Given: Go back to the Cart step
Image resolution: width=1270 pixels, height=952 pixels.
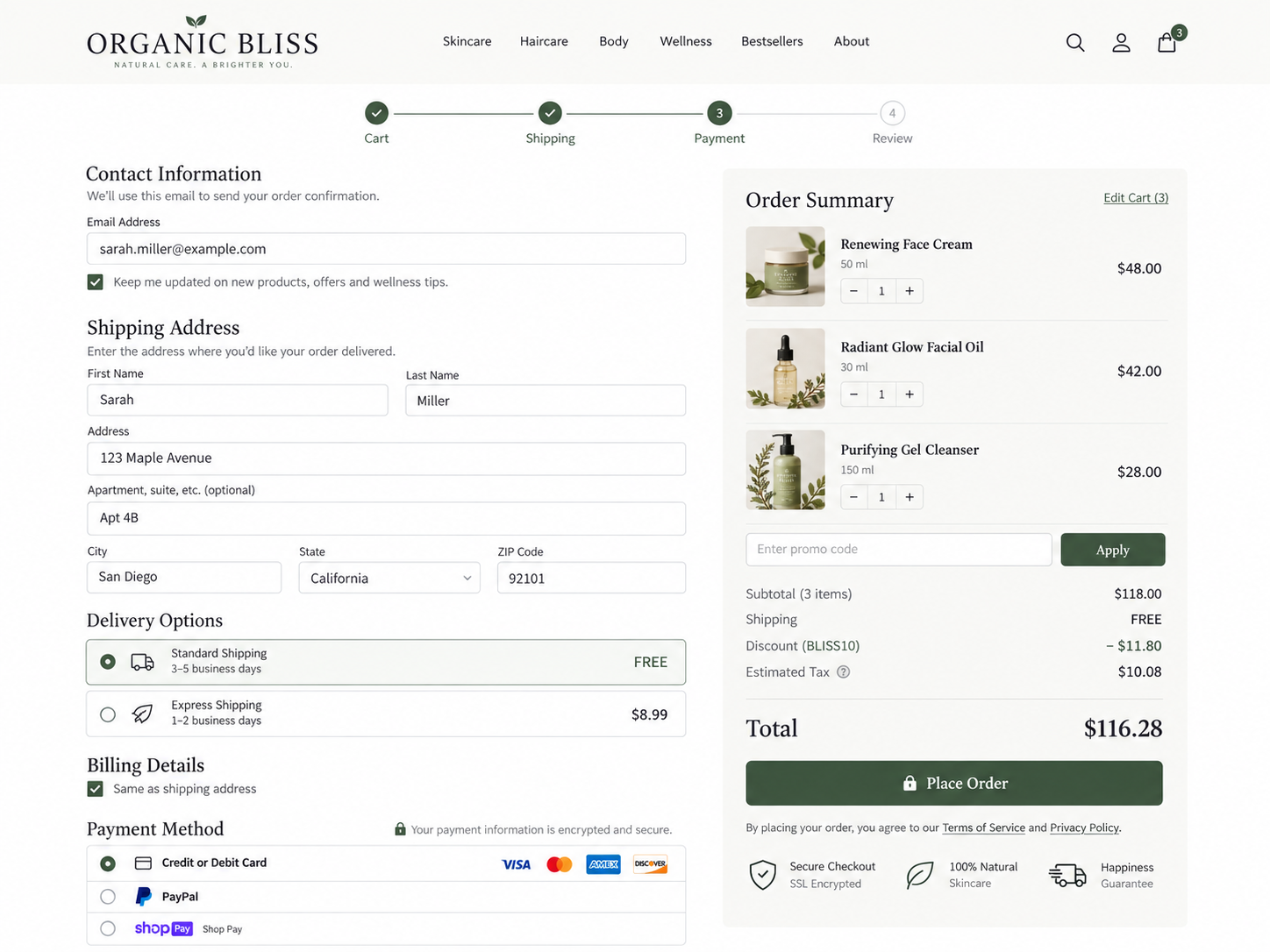Looking at the screenshot, I should [376, 113].
